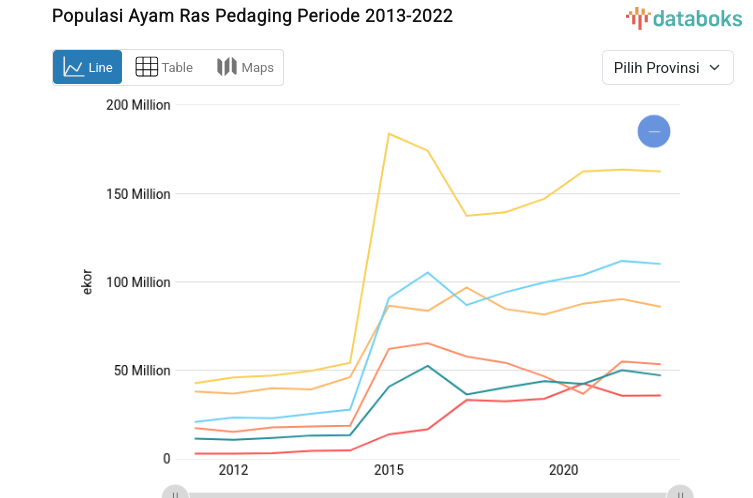Click the table grid icon
Image resolution: width=753 pixels, height=498 pixels.
pos(146,67)
